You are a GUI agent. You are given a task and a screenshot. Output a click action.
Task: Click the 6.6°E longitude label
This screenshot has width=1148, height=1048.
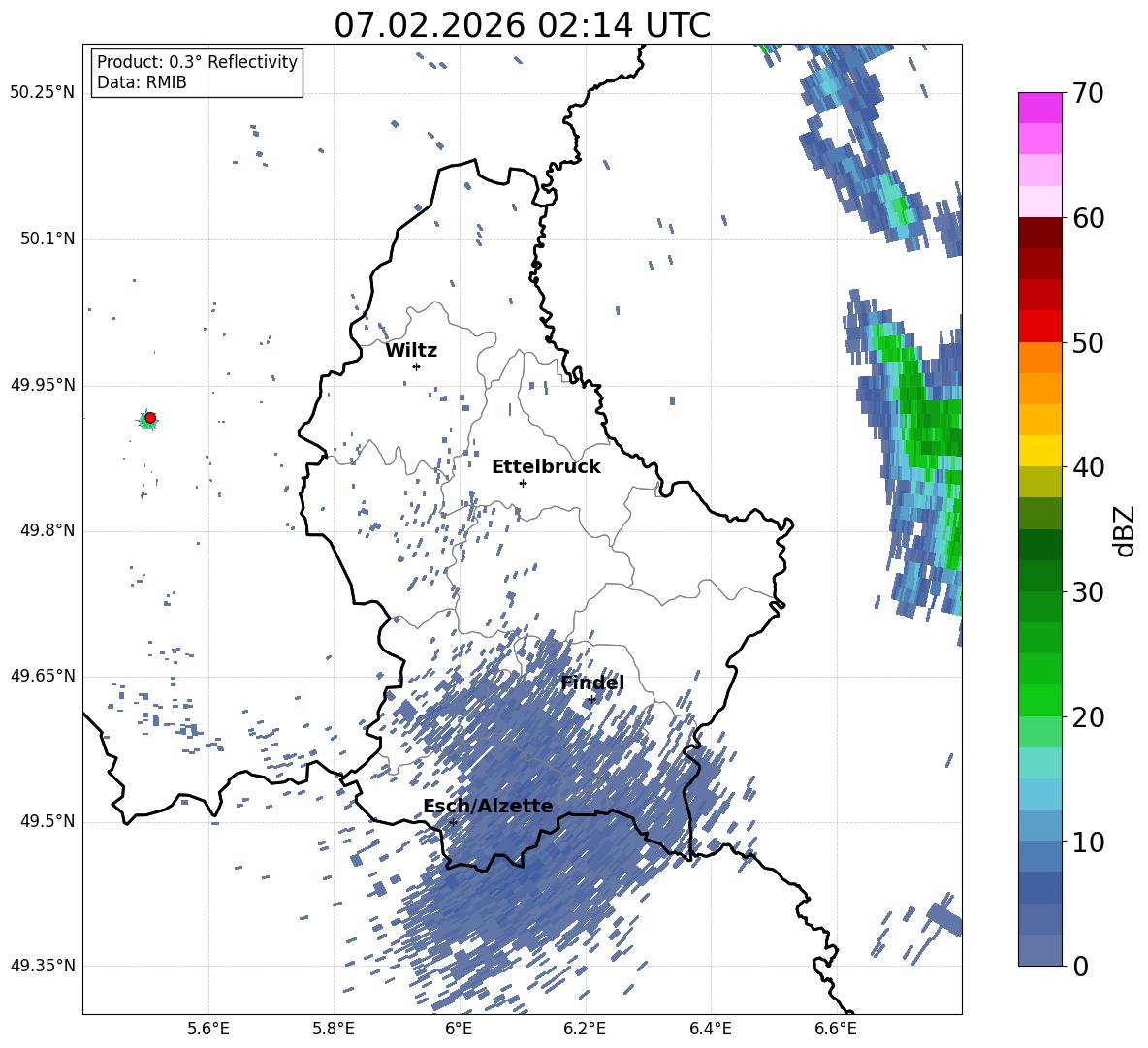tap(836, 1029)
